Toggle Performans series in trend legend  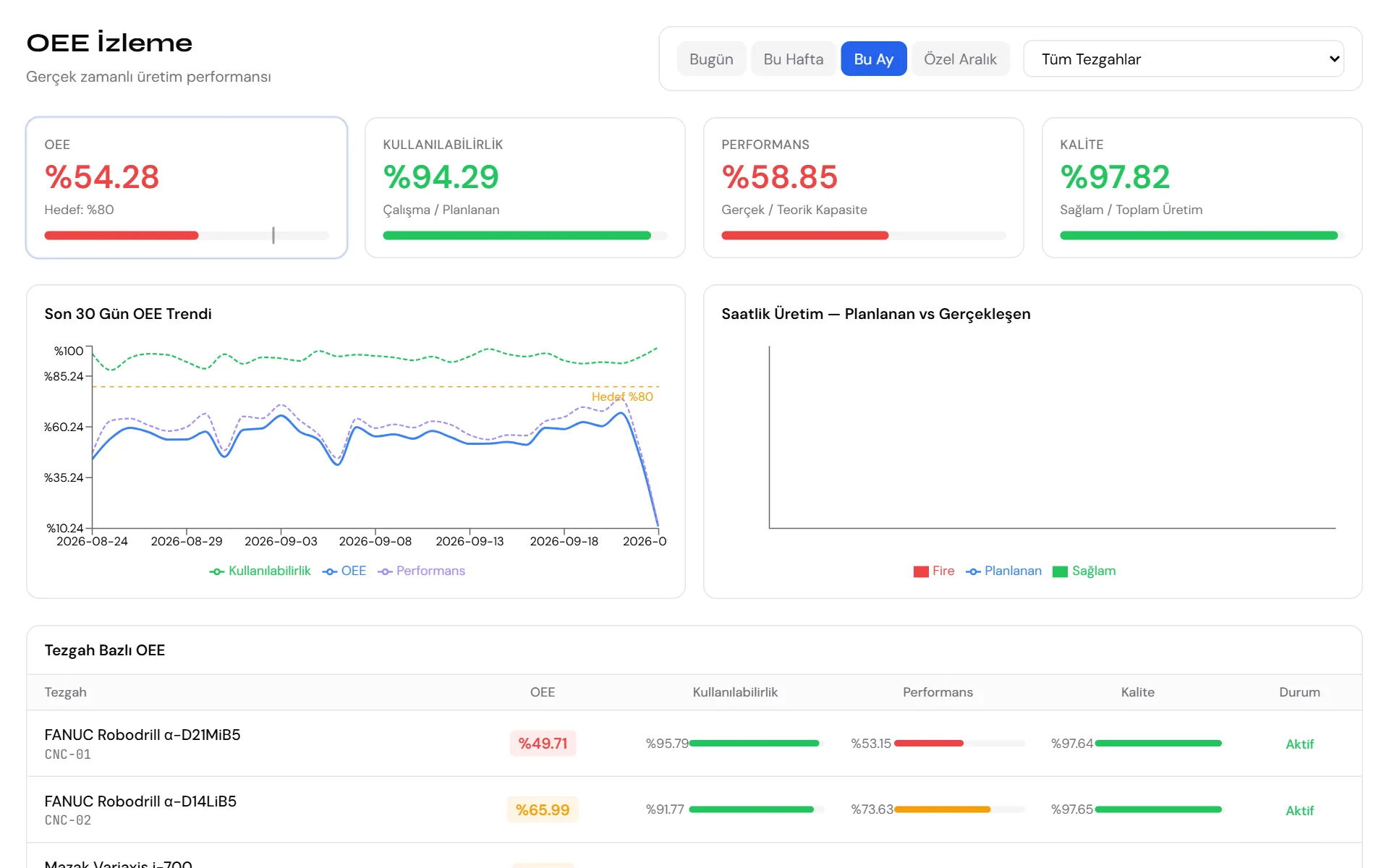click(x=422, y=571)
